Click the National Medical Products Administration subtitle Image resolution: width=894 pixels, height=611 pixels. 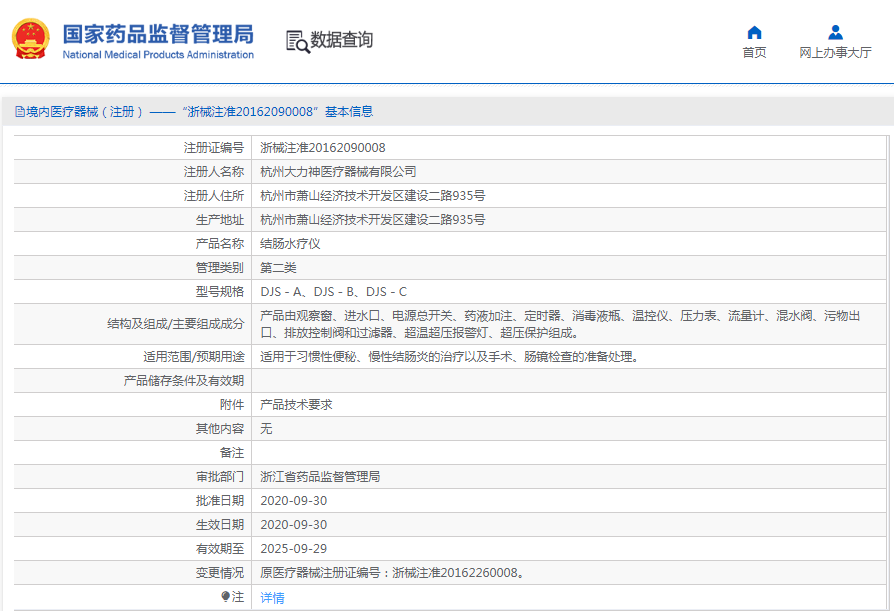tap(158, 55)
